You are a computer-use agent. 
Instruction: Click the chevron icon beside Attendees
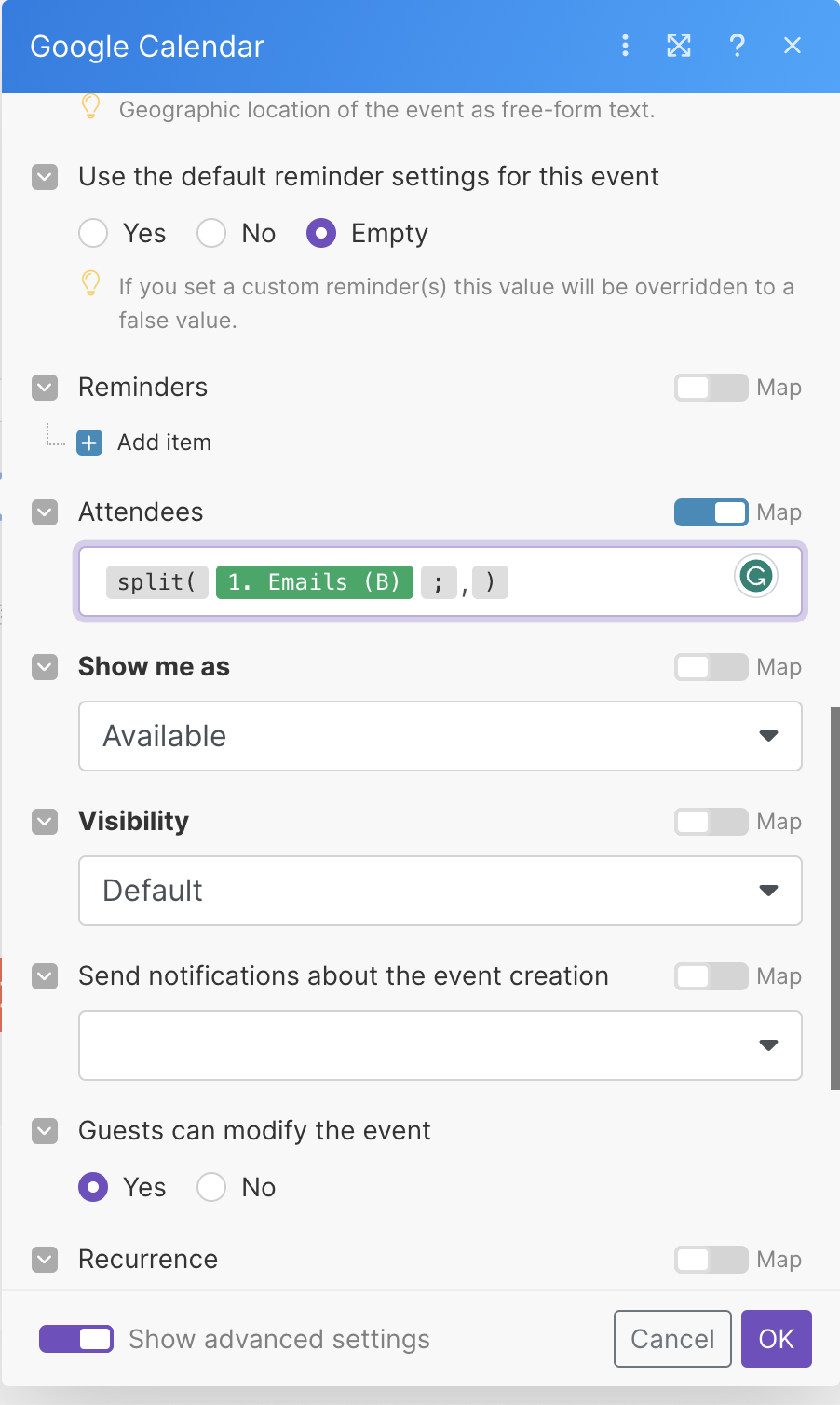click(45, 512)
